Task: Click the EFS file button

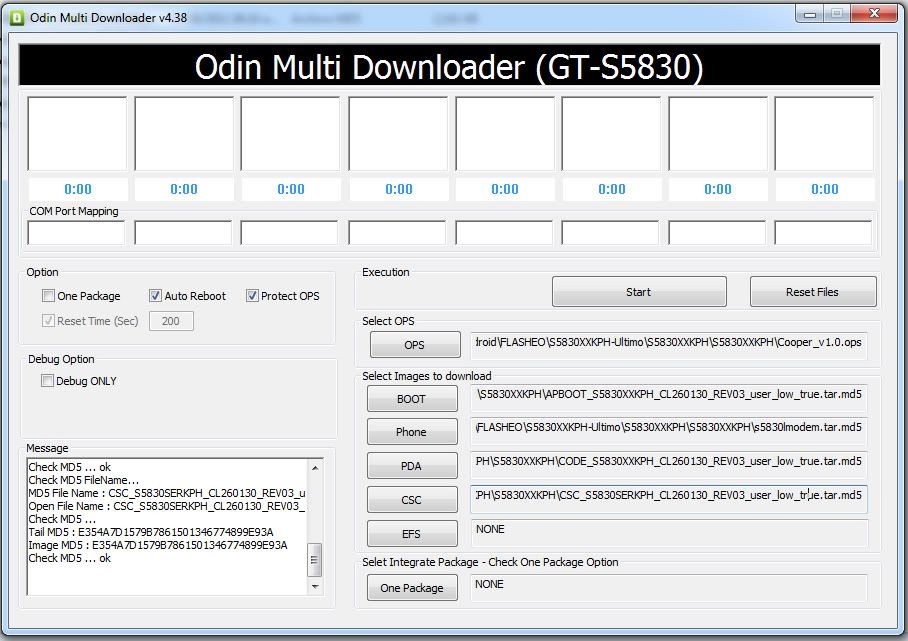Action: click(x=412, y=534)
